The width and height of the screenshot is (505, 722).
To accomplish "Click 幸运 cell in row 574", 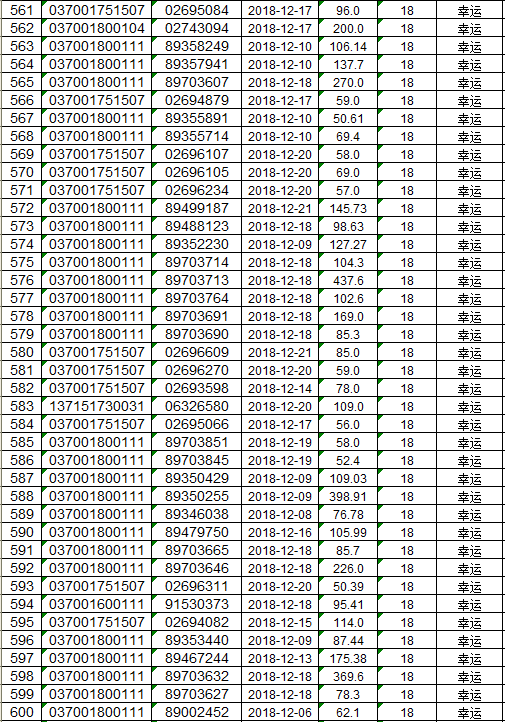I will (x=470, y=244).
